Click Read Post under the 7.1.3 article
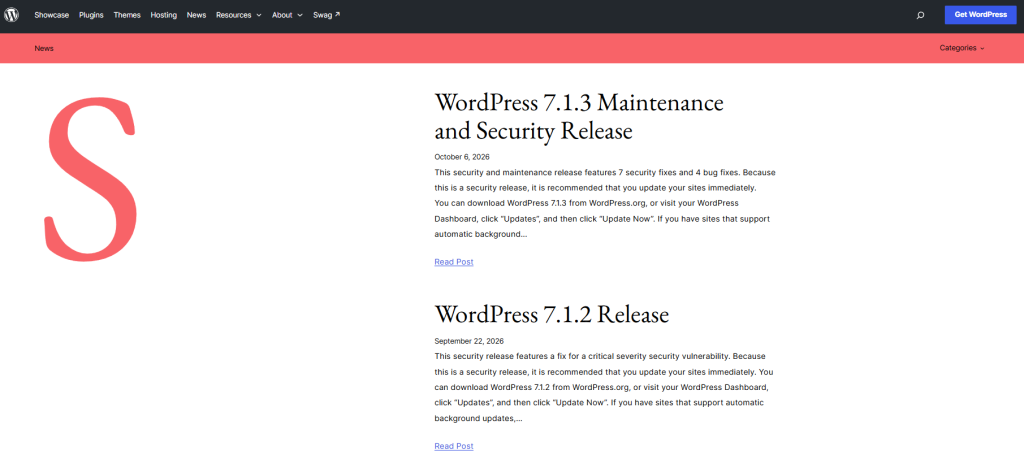This screenshot has width=1024, height=455. (453, 262)
